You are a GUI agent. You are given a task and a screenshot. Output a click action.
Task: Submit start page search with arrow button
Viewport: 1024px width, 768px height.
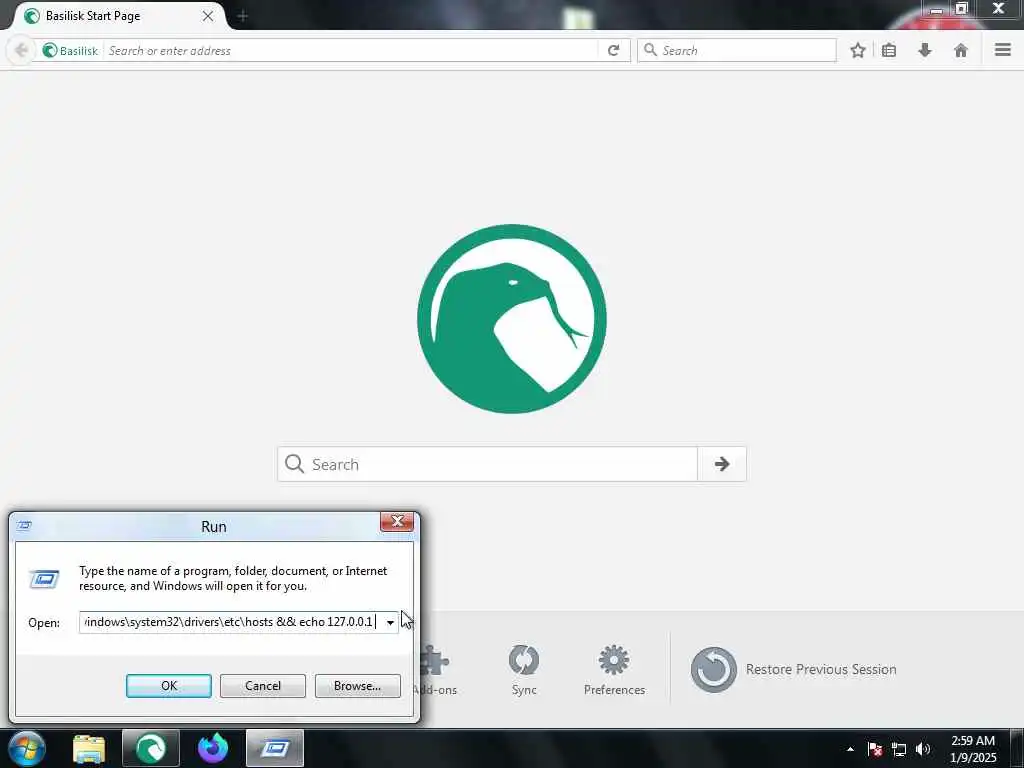(x=722, y=464)
